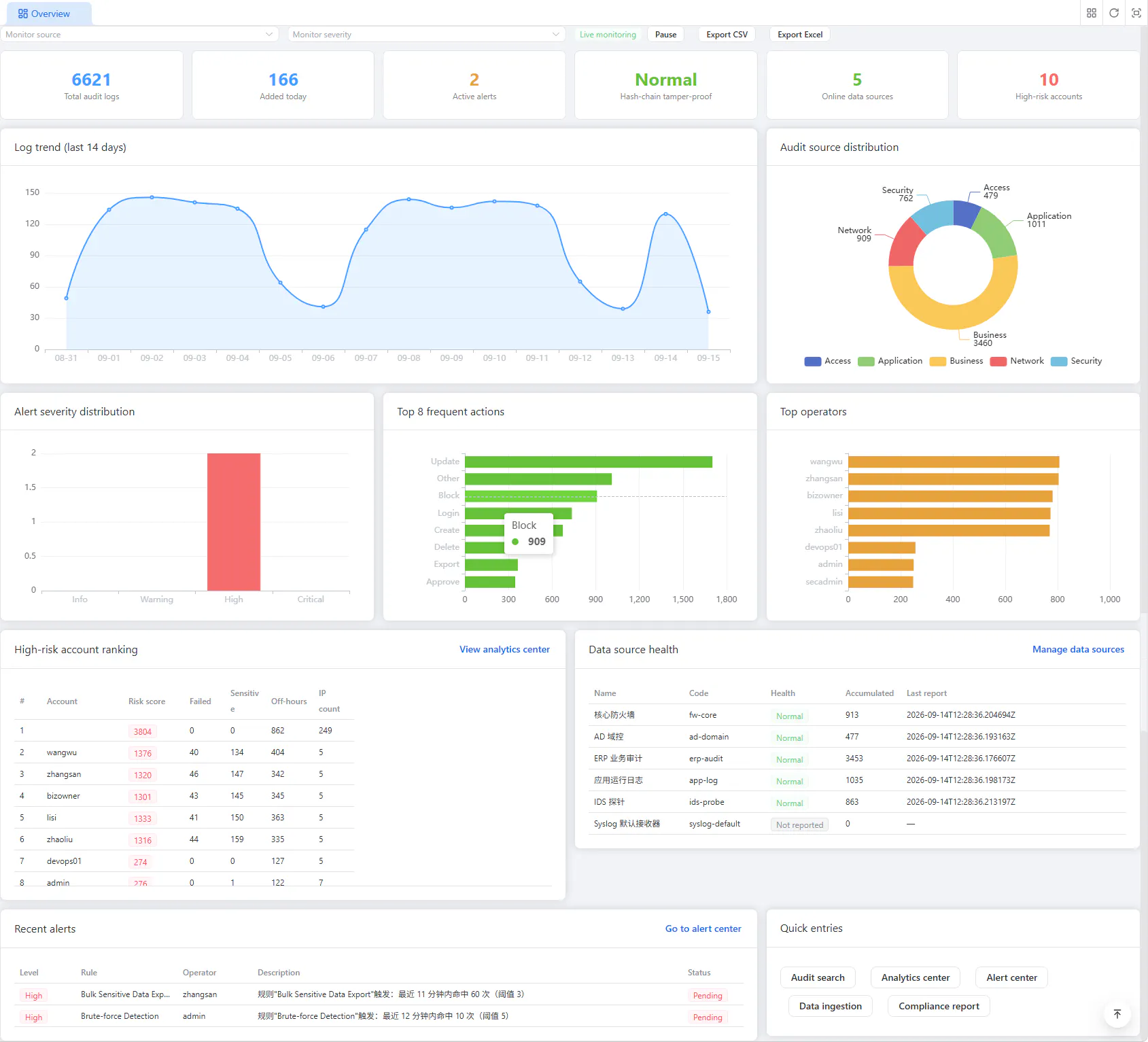
Task: Open the Audit search quick entry
Action: 818,977
